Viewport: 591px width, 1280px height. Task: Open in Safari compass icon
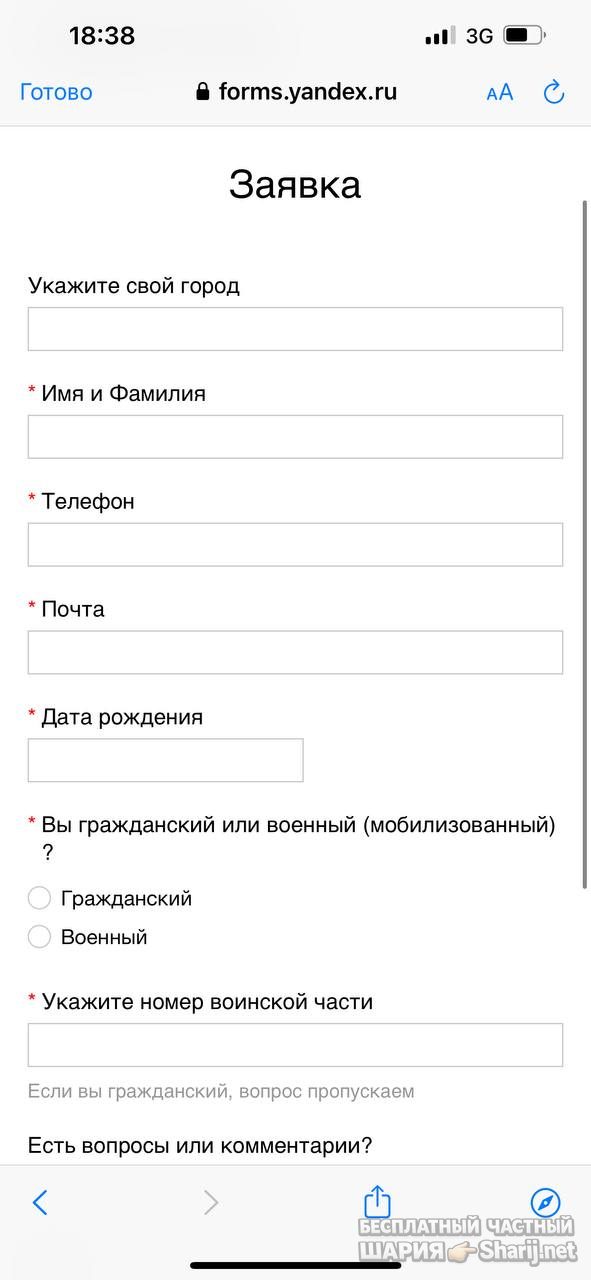pos(545,1202)
